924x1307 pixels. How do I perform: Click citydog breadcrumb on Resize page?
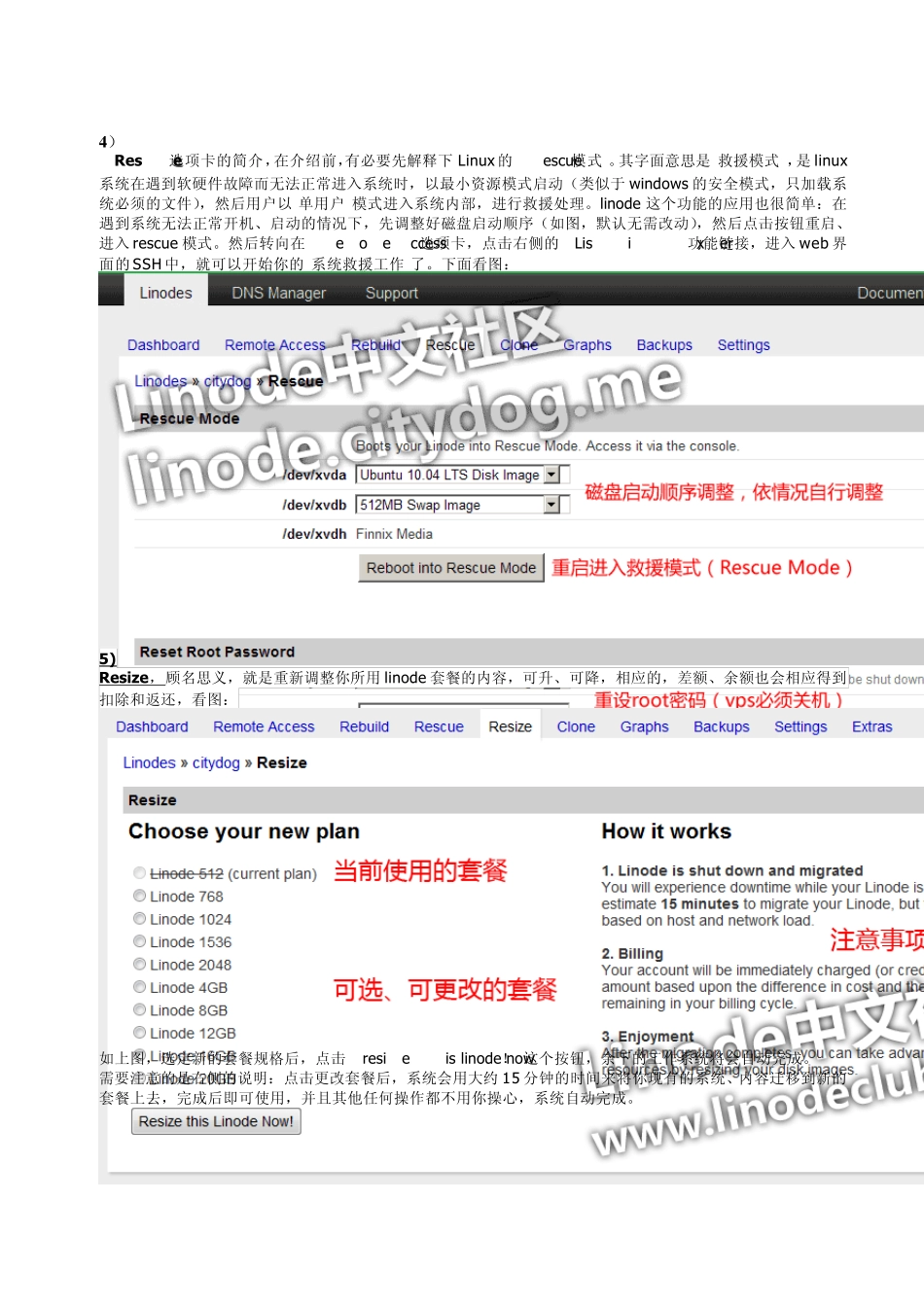[x=216, y=763]
